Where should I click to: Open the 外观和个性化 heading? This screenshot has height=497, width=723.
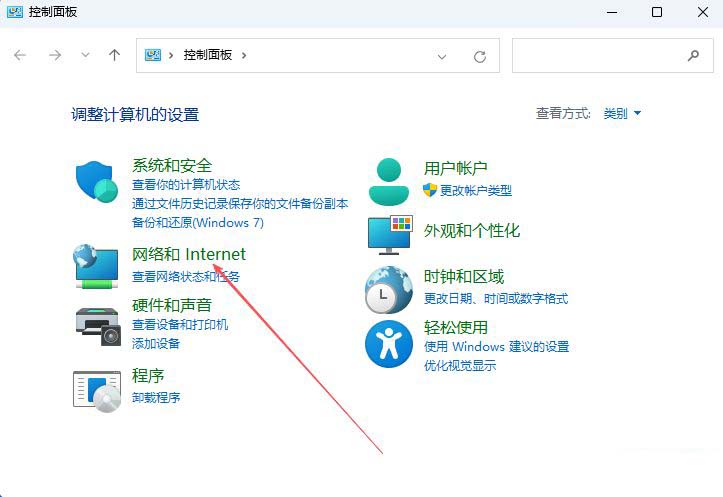(472, 231)
